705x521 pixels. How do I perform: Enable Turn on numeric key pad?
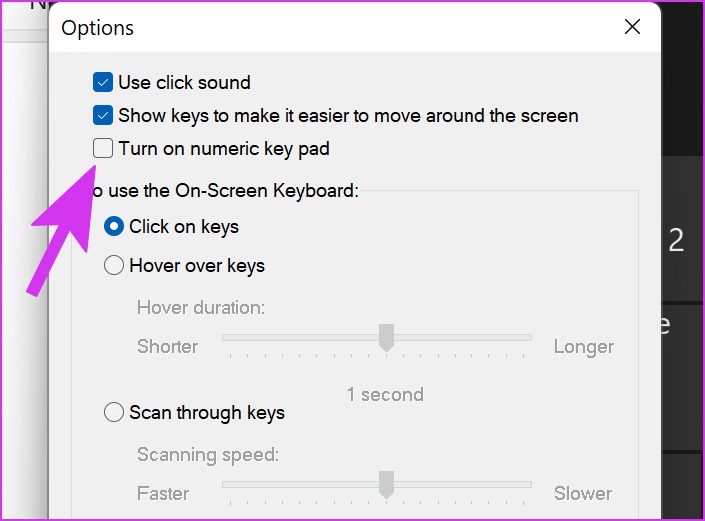pyautogui.click(x=103, y=149)
